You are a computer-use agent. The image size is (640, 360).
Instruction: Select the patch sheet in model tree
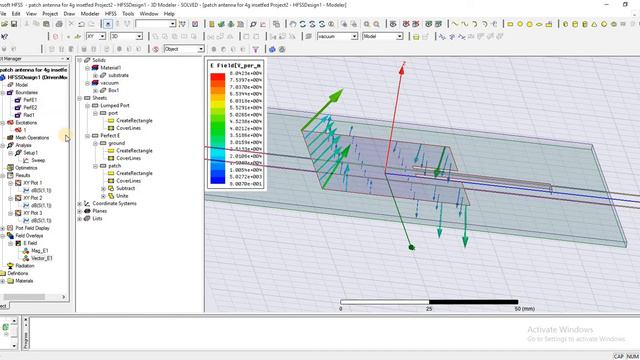coord(114,166)
